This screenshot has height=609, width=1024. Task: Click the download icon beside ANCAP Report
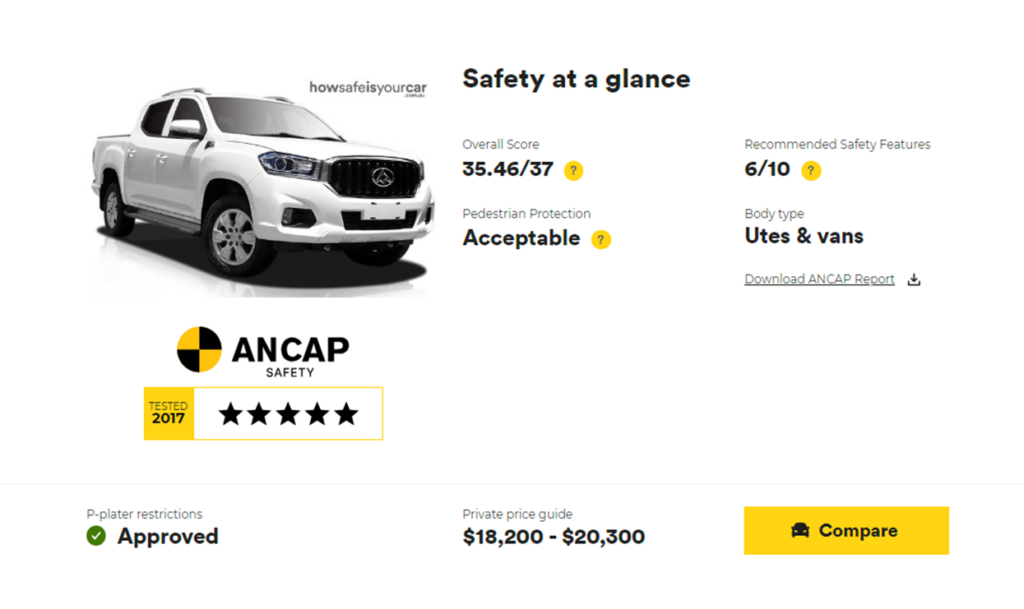coord(913,280)
